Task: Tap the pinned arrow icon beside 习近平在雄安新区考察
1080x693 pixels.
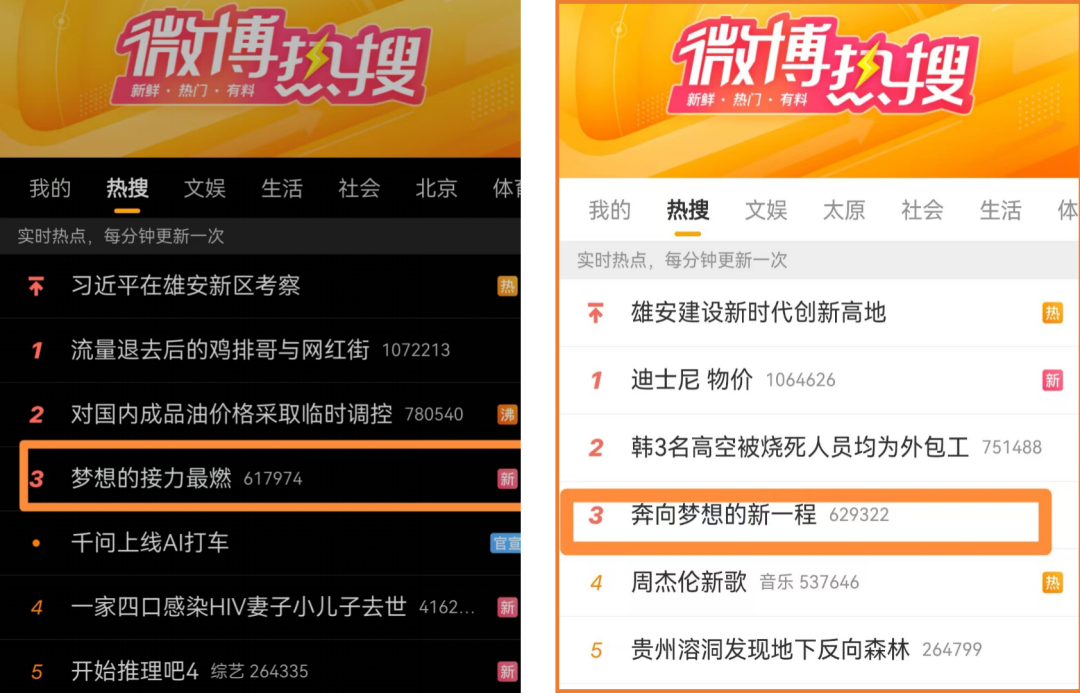Action: pos(36,285)
